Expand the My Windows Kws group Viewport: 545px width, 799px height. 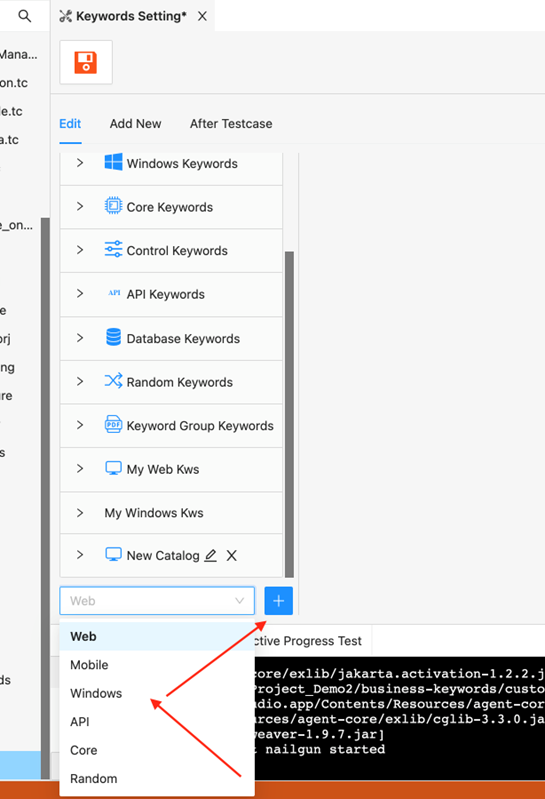click(80, 513)
